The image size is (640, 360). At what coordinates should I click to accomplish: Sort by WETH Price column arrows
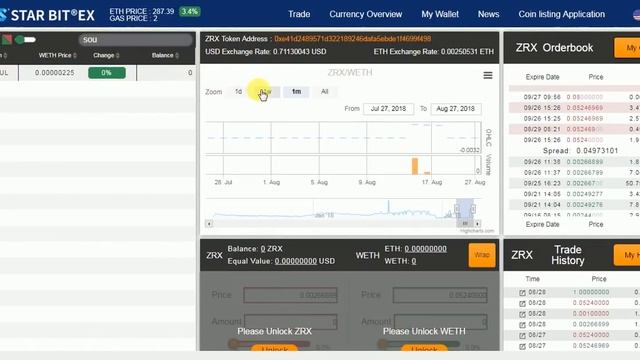[x=75, y=56]
